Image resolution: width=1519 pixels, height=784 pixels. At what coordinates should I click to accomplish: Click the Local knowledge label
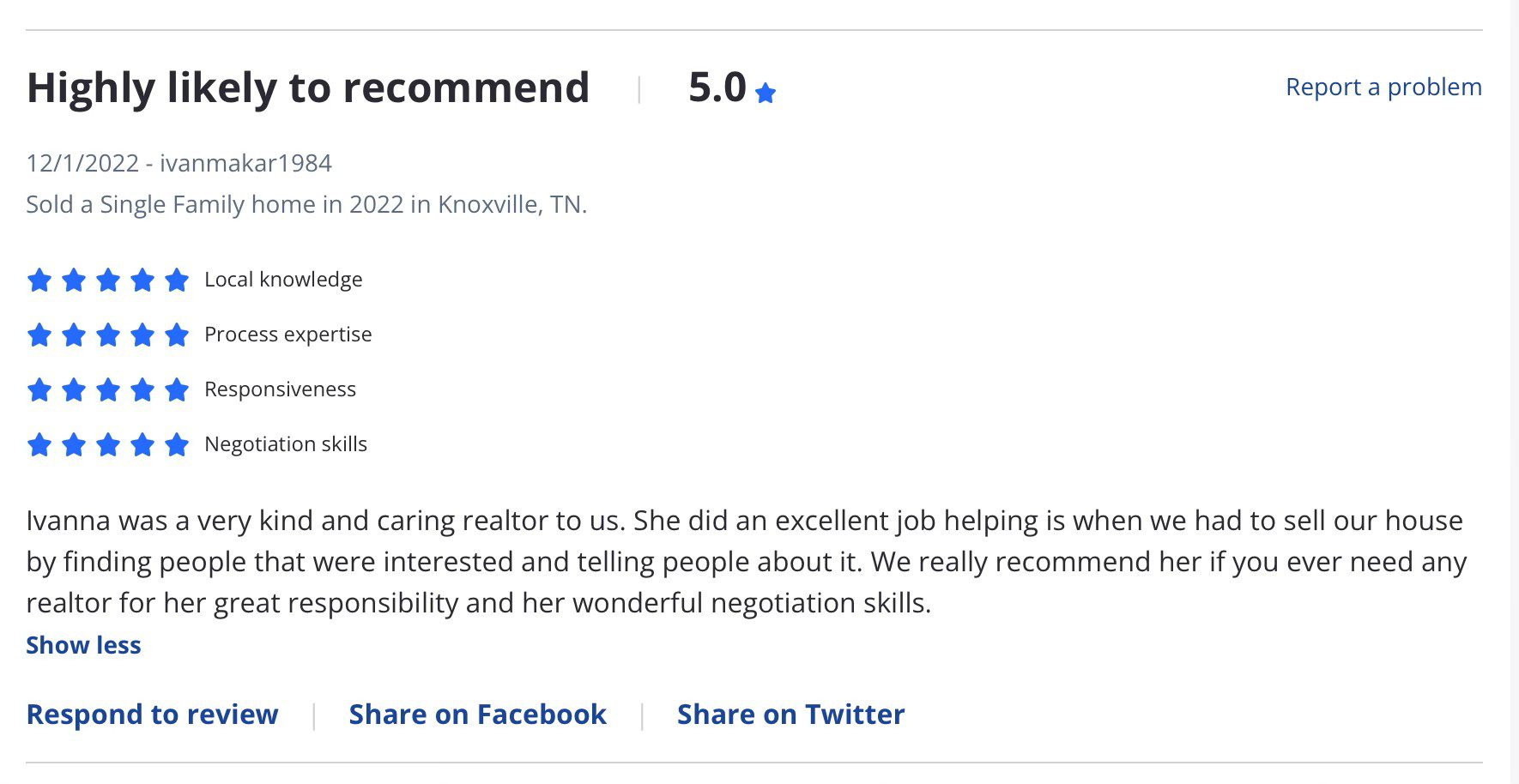coord(283,280)
